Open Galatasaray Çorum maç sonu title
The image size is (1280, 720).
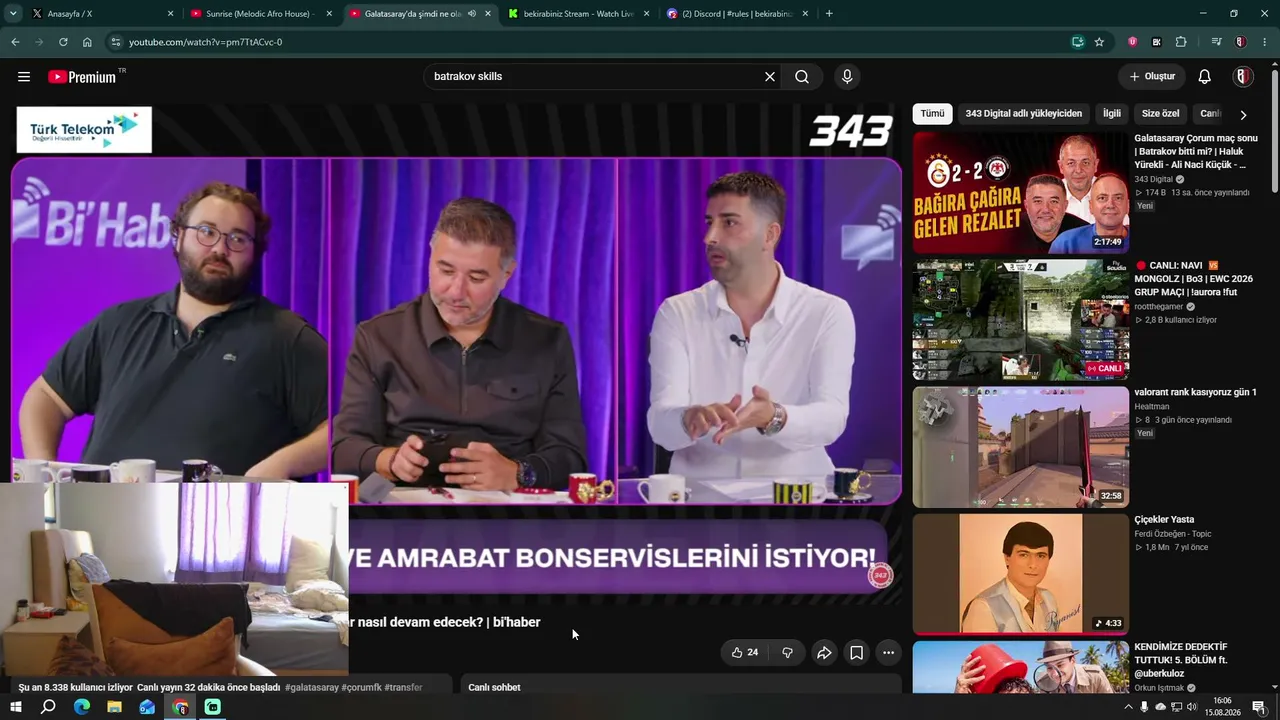coord(1196,151)
